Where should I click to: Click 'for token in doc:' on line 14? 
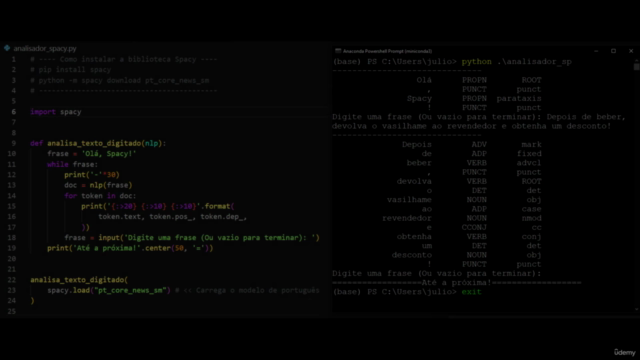[x=100, y=196]
